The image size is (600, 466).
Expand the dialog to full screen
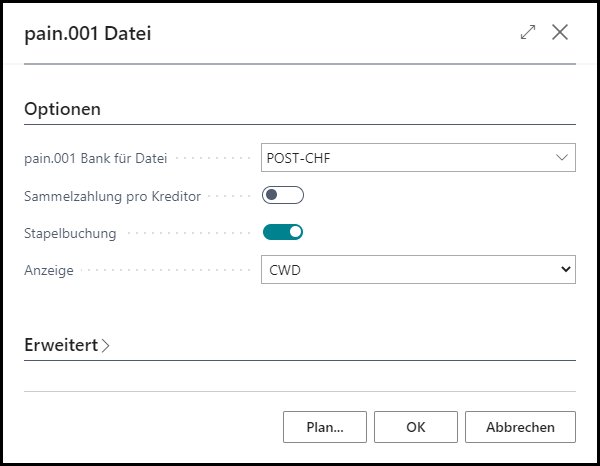click(528, 32)
